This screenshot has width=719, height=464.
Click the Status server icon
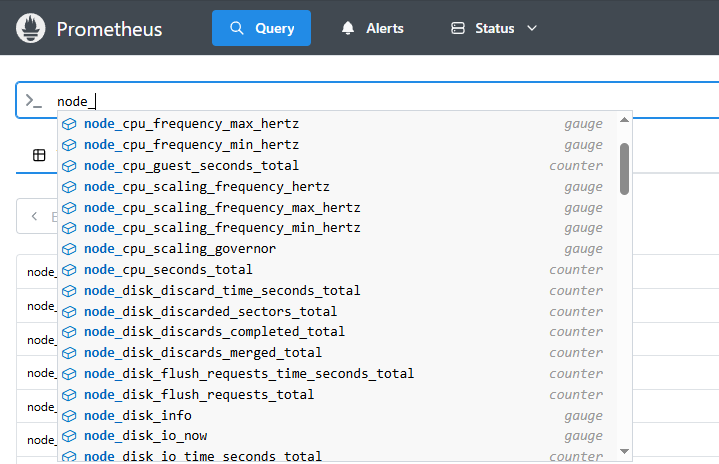click(x=458, y=28)
